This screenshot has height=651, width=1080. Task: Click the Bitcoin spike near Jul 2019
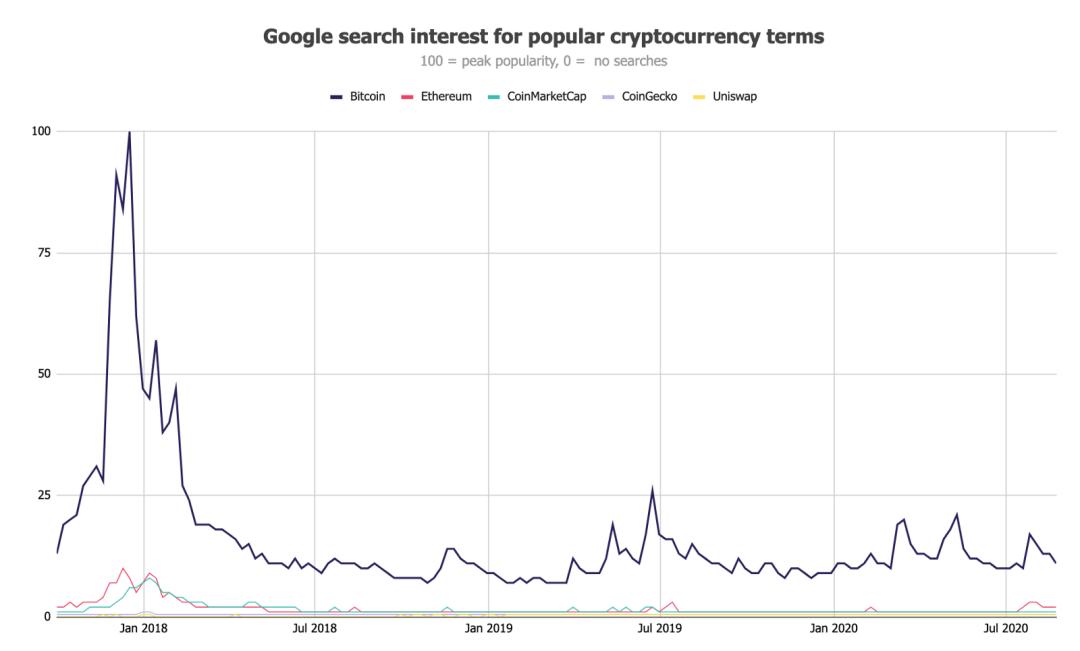(652, 490)
